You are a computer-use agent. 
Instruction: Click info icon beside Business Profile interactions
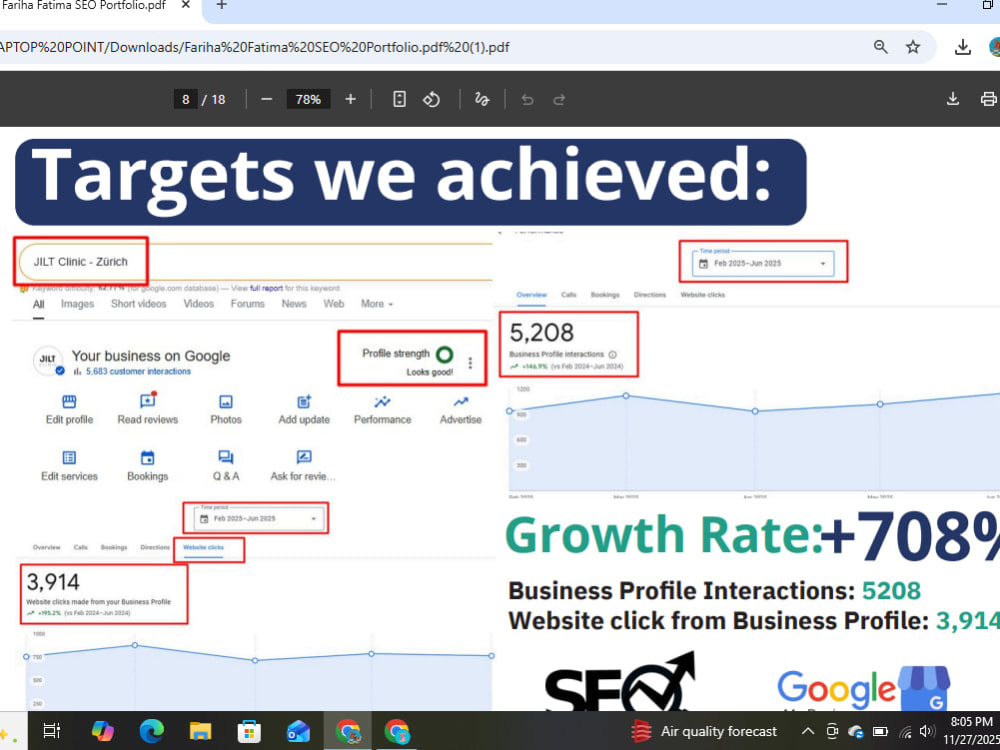coord(612,355)
